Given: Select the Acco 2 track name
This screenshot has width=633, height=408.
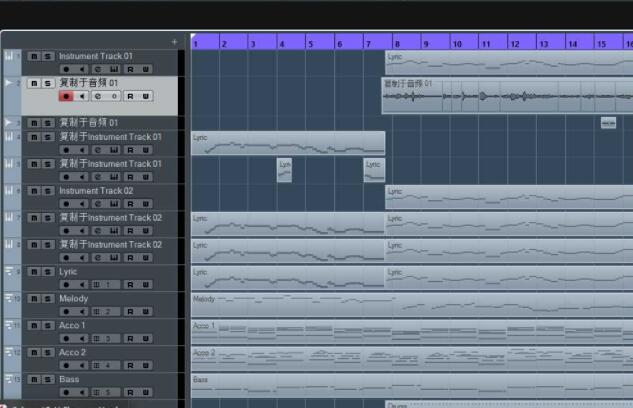Looking at the screenshot, I should [x=72, y=352].
